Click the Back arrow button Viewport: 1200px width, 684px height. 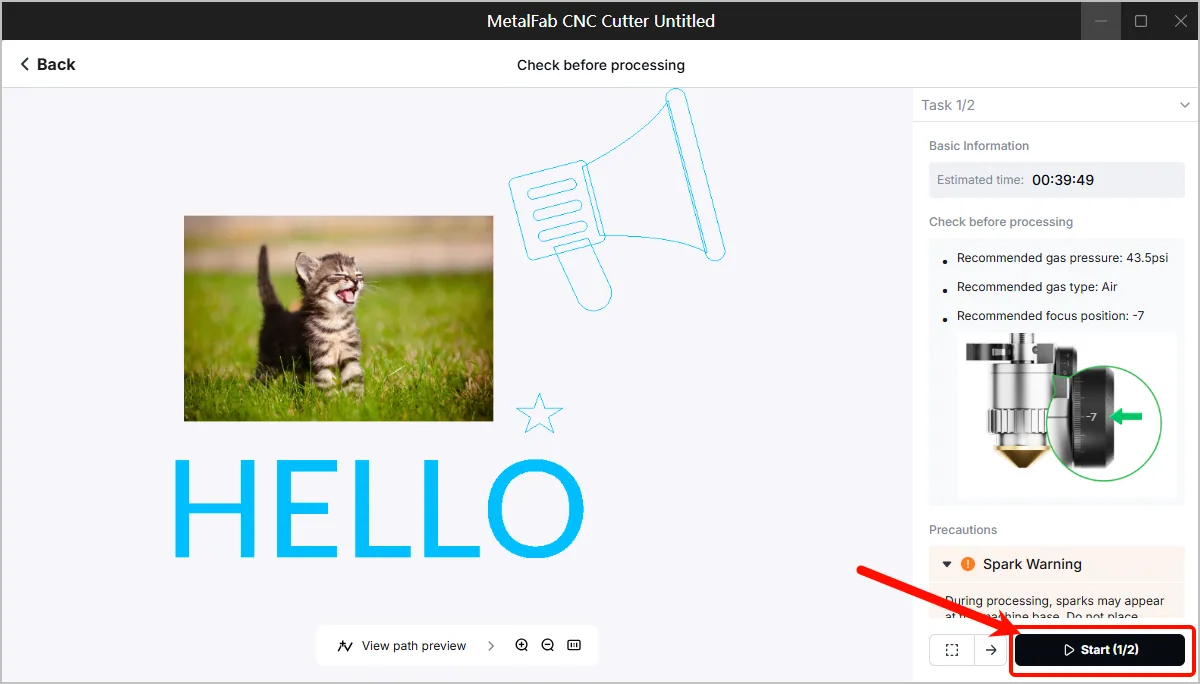[47, 64]
